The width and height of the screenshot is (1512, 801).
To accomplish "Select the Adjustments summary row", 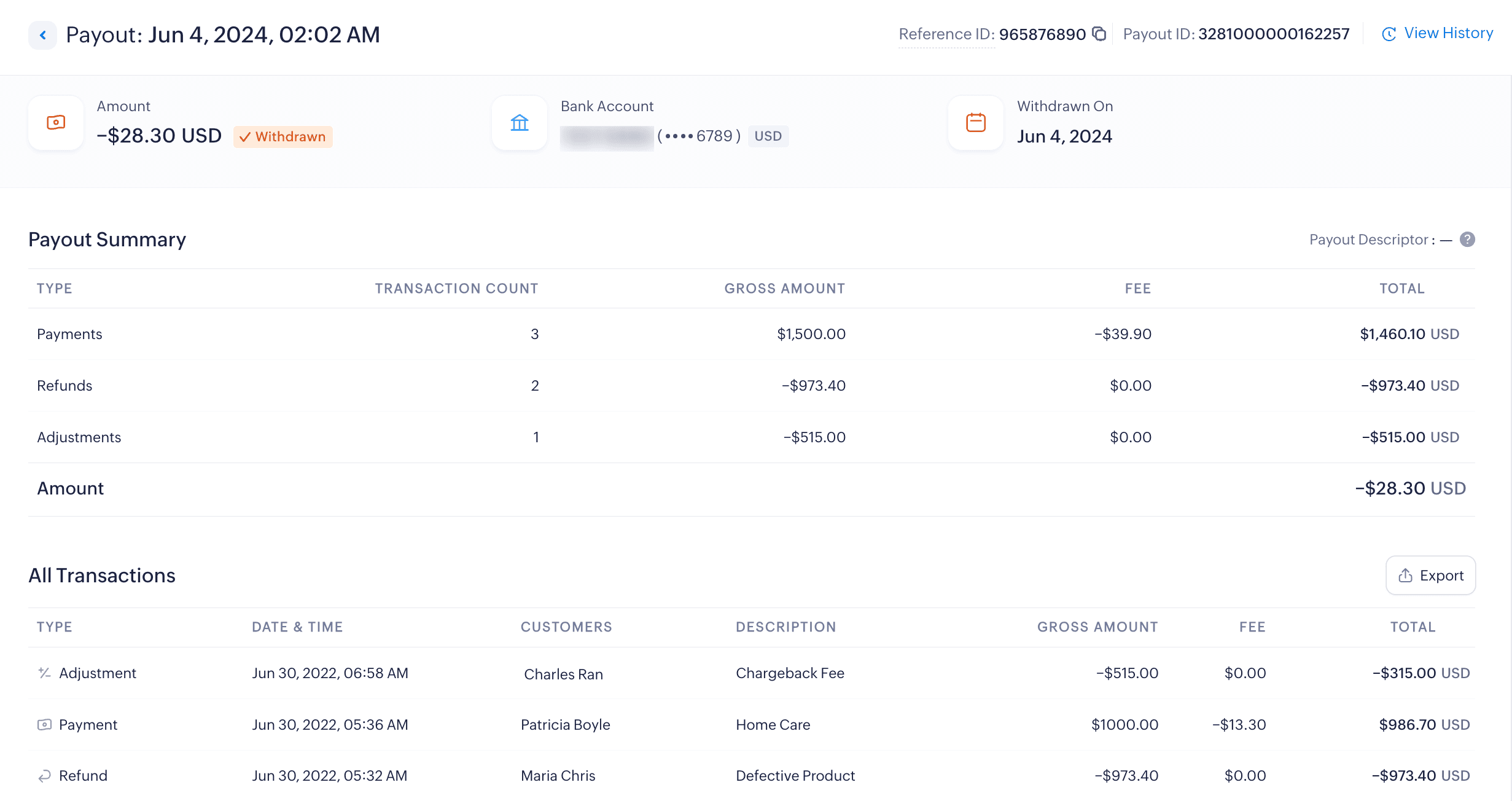I will pyautogui.click(x=79, y=437).
